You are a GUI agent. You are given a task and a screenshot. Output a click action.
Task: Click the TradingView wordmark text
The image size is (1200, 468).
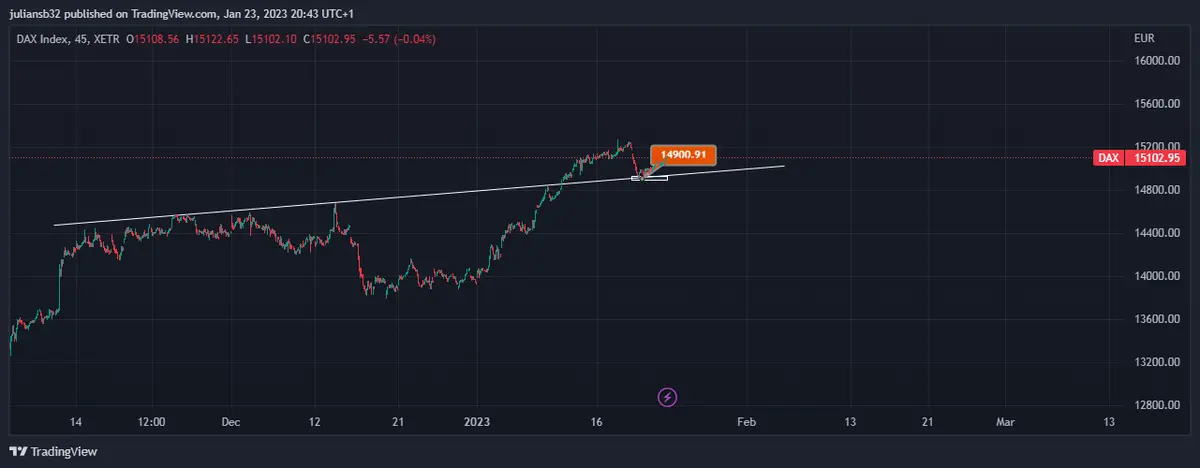click(65, 452)
